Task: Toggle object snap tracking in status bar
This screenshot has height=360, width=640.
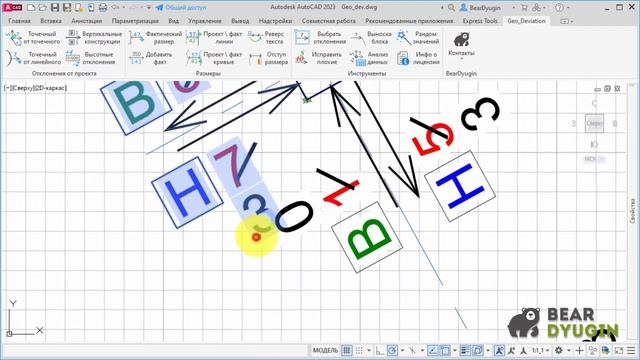Action: pos(433,350)
